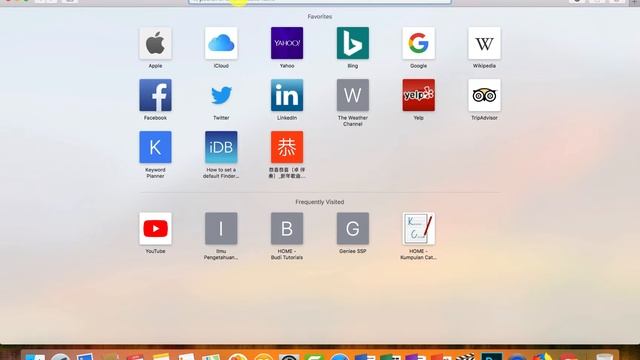Viewport: 640px width, 360px height.
Task: Open the Wikipedia favorite
Action: pos(484,43)
